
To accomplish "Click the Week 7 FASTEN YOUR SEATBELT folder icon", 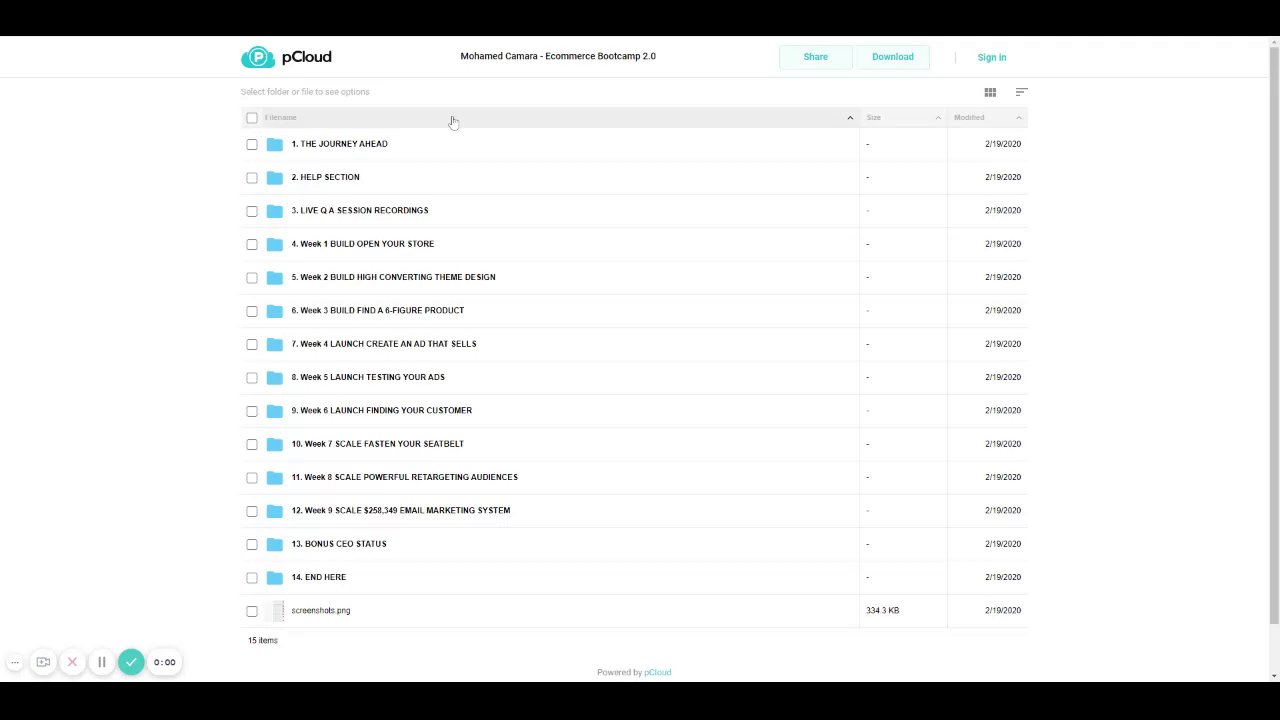I will tap(274, 444).
